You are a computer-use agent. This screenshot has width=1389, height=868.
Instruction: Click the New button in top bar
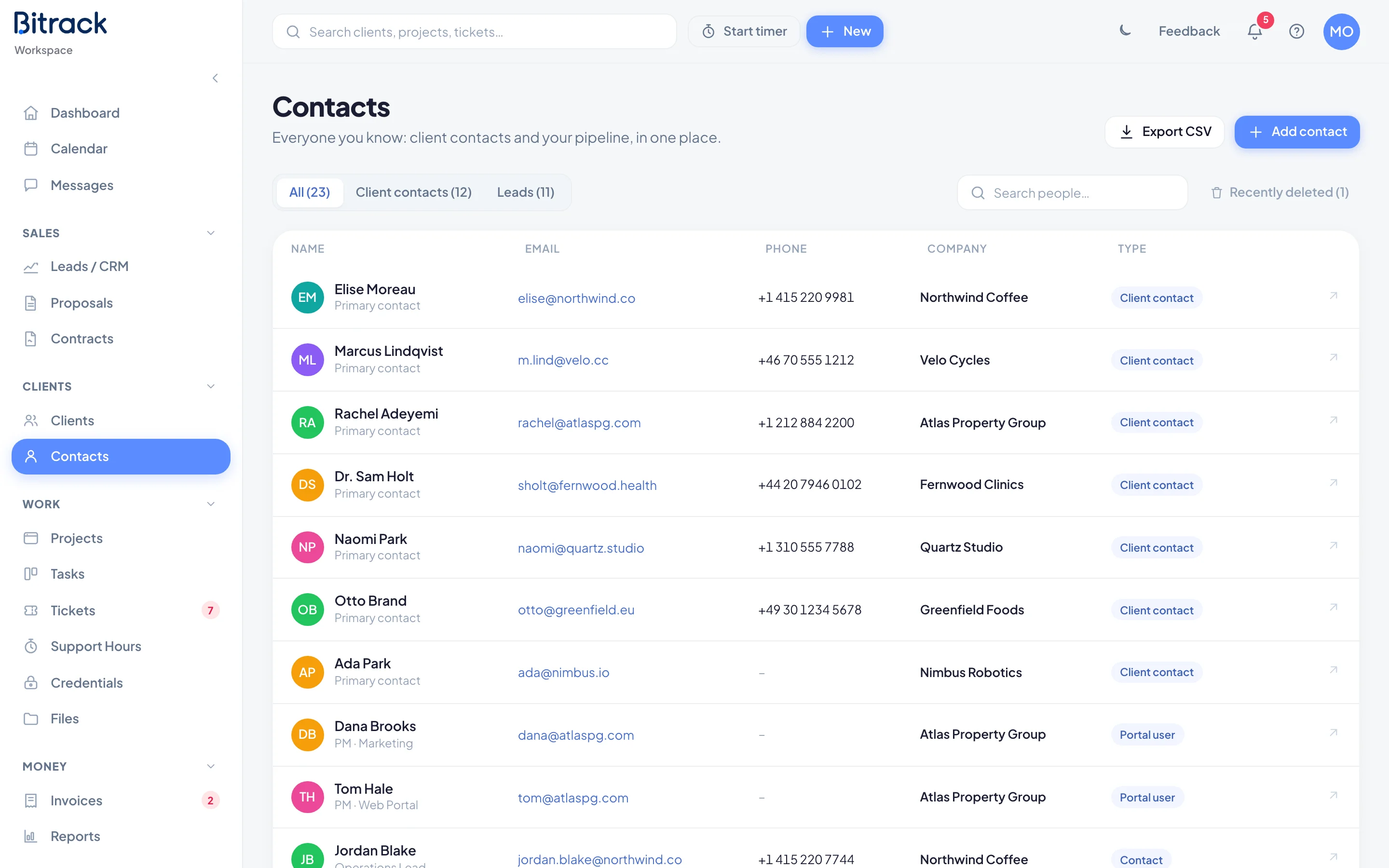coord(845,31)
